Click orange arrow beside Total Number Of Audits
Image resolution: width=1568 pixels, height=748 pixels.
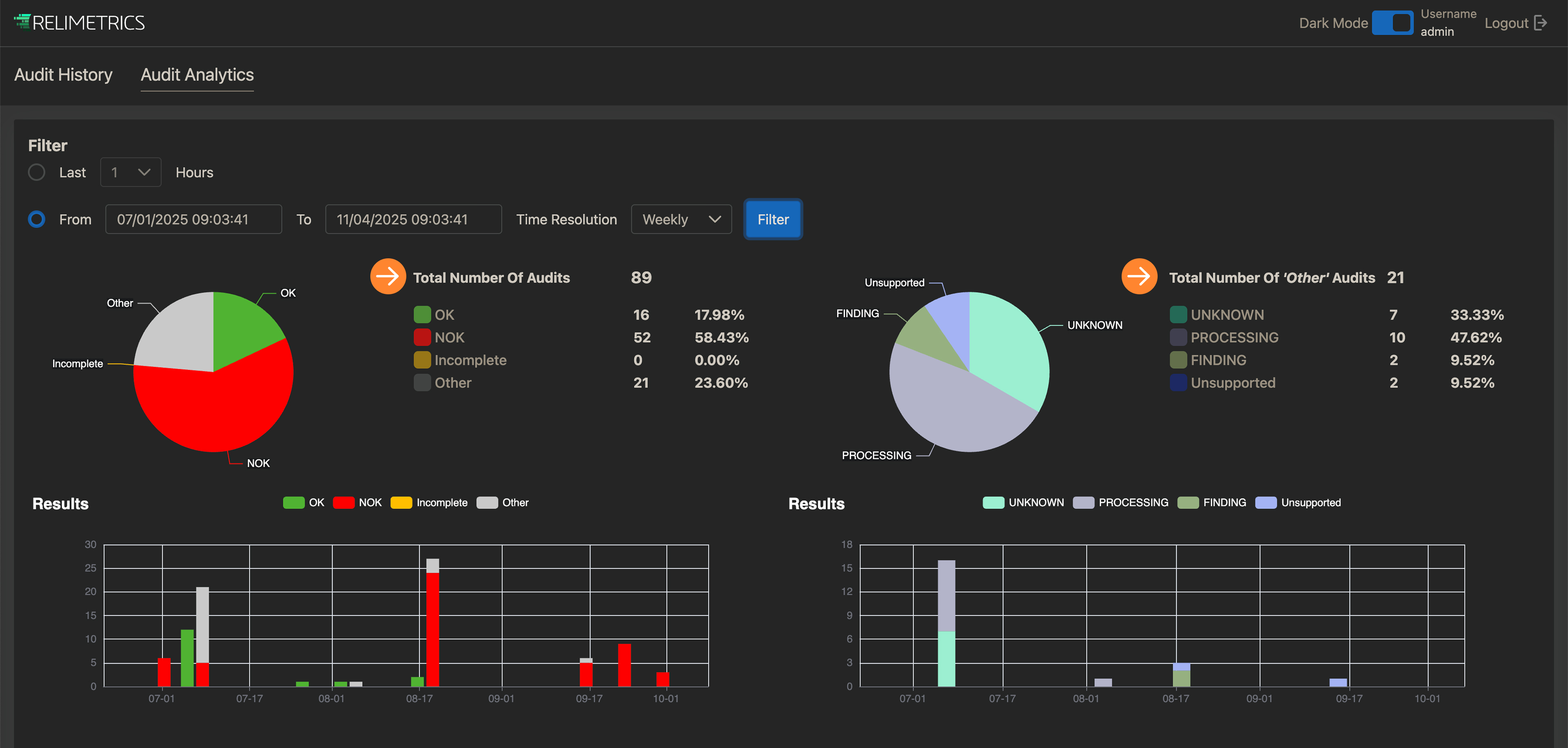coord(388,277)
